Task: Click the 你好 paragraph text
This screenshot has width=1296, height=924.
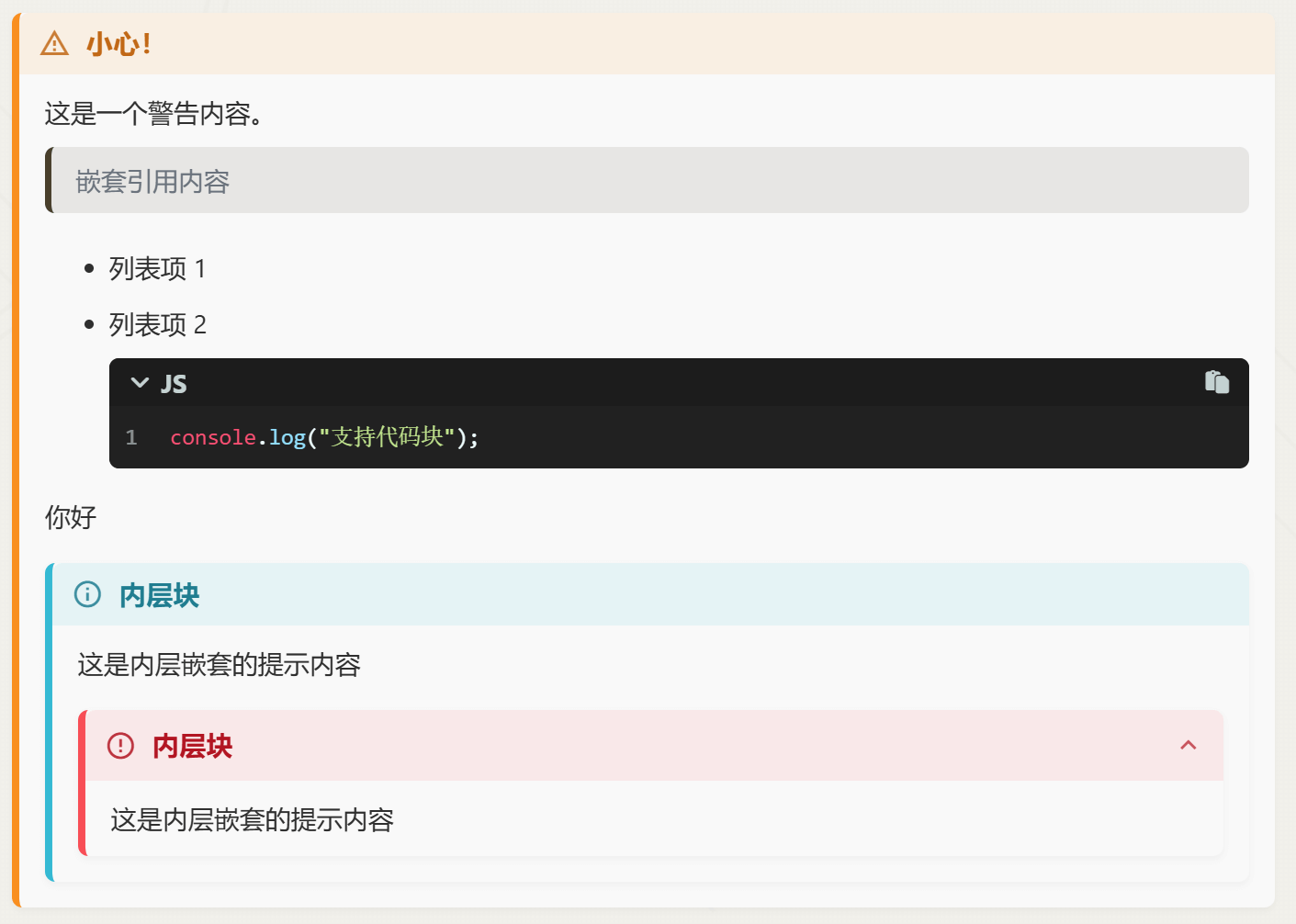Action: click(x=71, y=517)
